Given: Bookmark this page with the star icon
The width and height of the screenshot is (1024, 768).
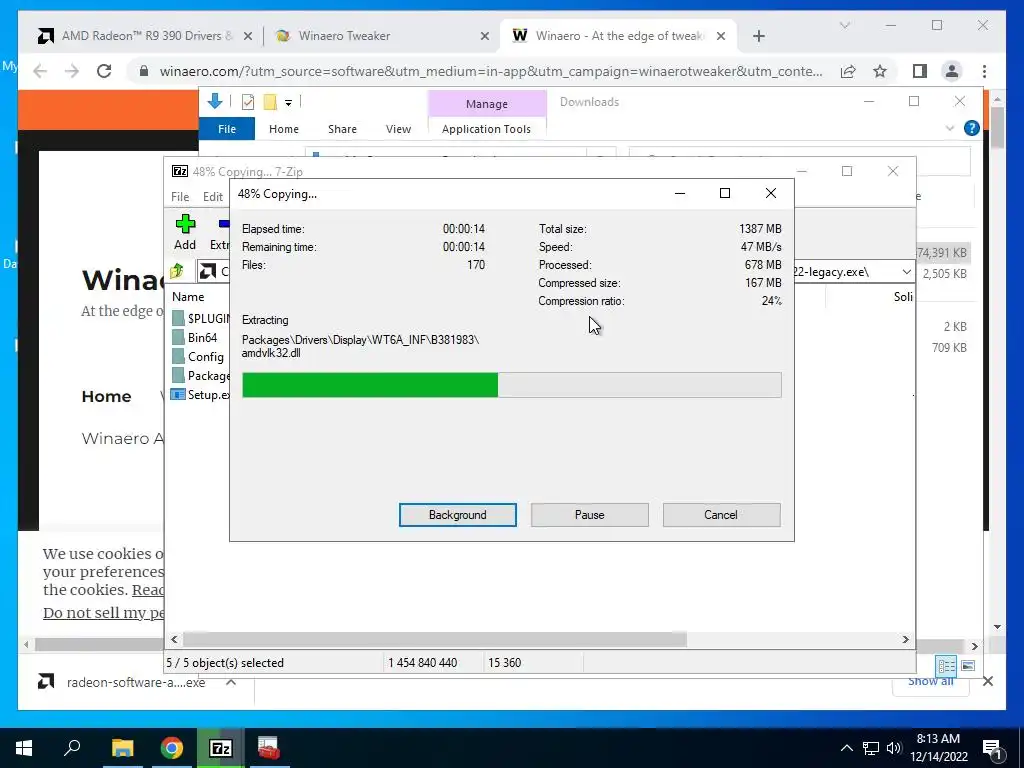Looking at the screenshot, I should pyautogui.click(x=880, y=71).
